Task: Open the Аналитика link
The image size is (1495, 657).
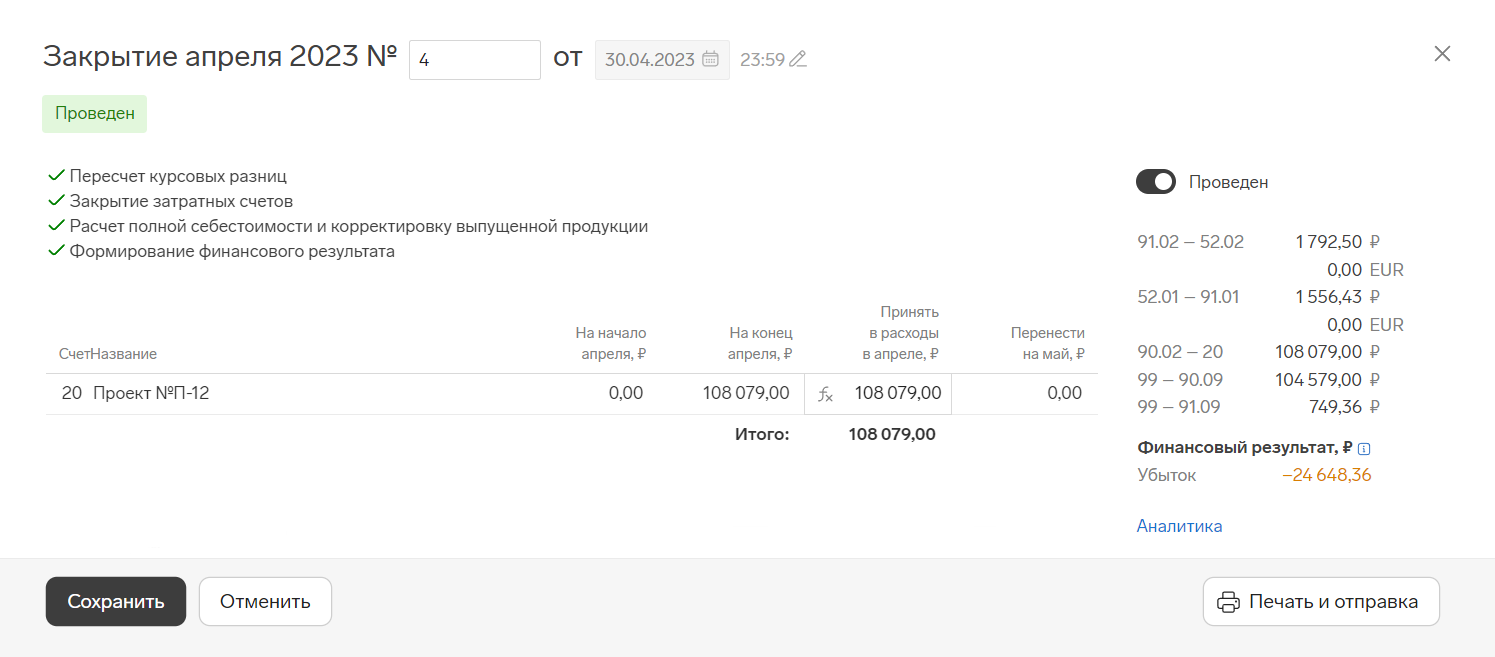Action: 1179,526
